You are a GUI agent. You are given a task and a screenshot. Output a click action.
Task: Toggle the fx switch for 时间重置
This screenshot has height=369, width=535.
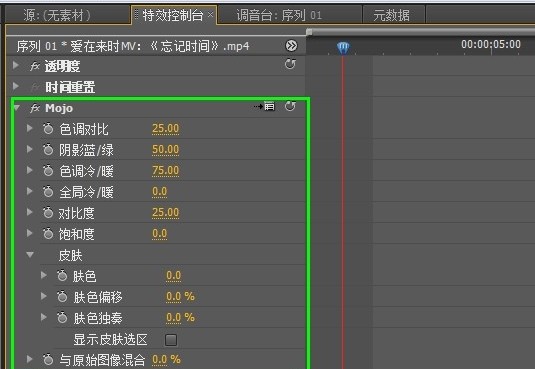coord(35,87)
